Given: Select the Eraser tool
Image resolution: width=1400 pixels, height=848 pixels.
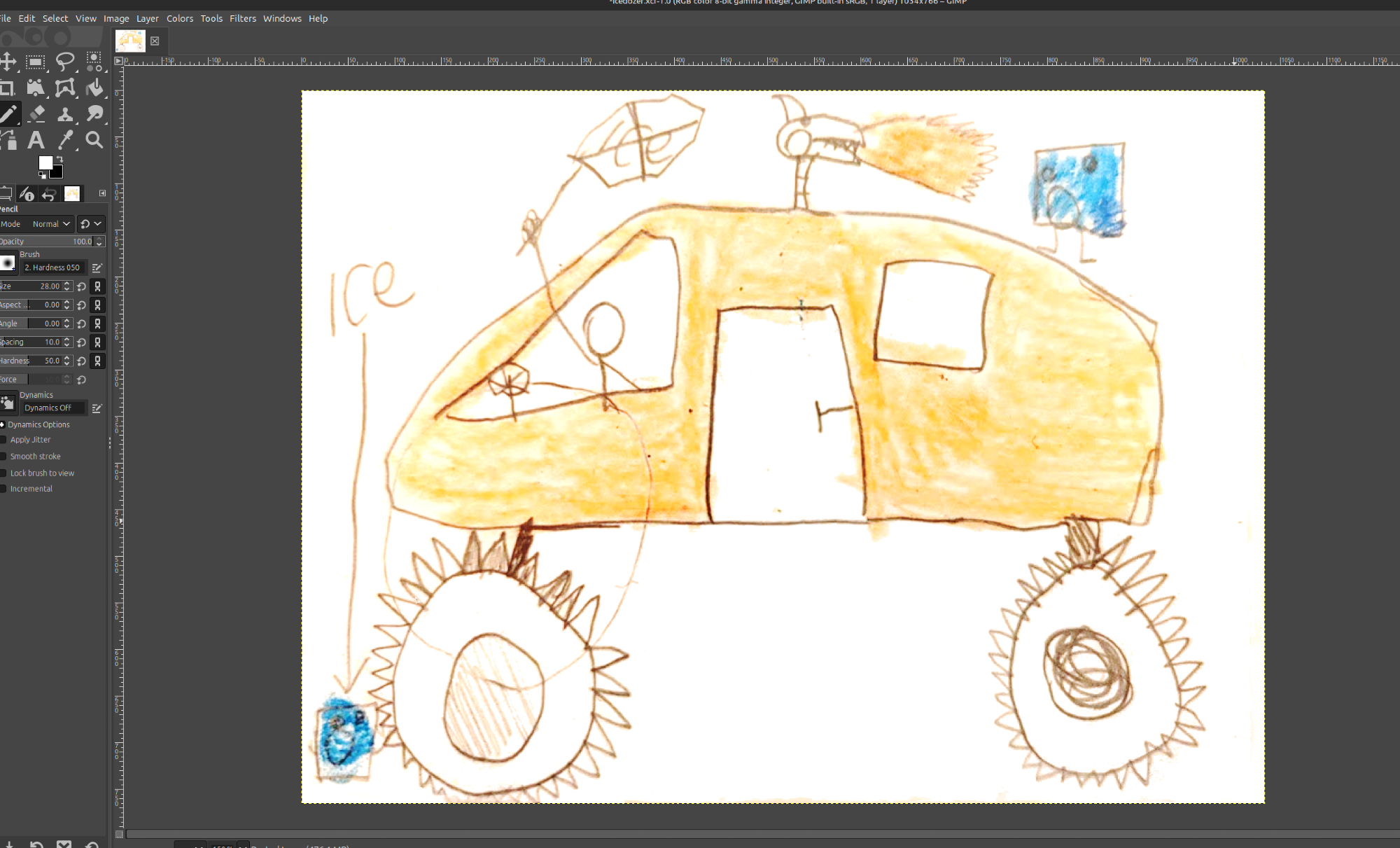Looking at the screenshot, I should [36, 113].
